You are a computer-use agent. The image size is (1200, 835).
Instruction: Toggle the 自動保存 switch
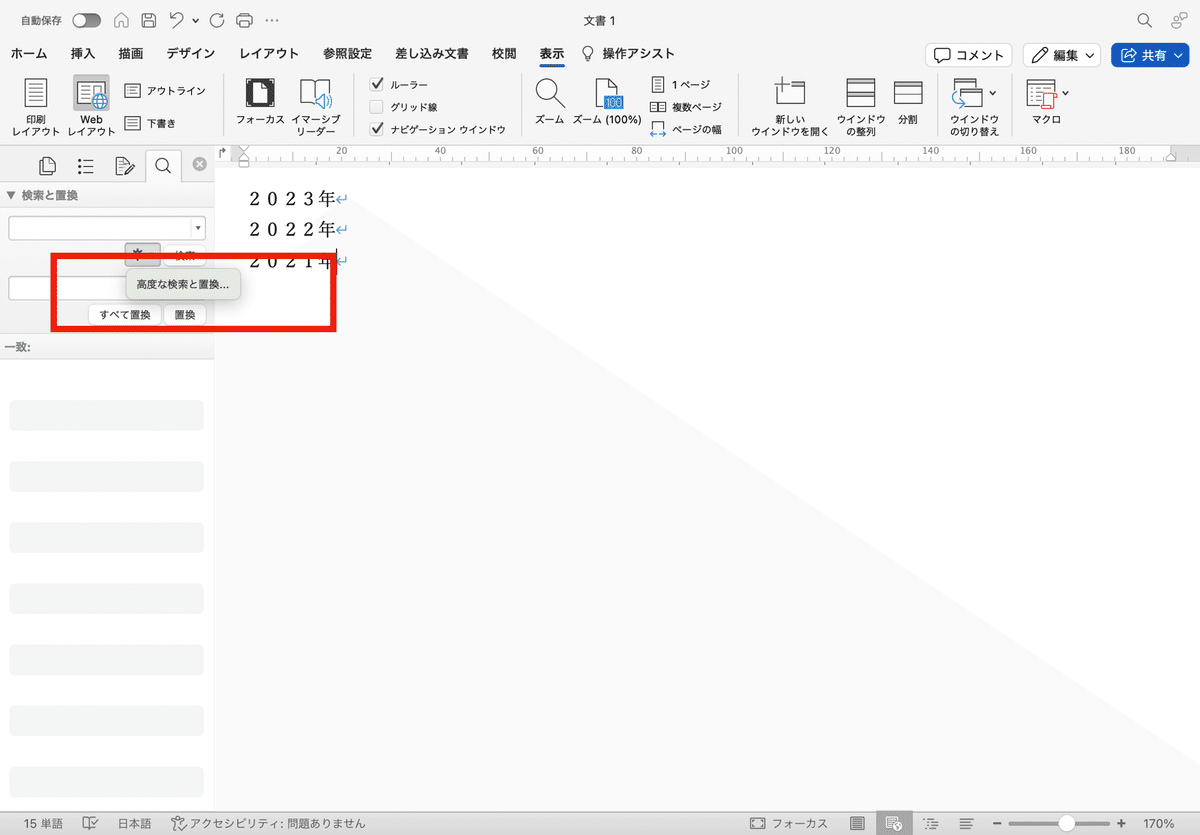point(86,20)
